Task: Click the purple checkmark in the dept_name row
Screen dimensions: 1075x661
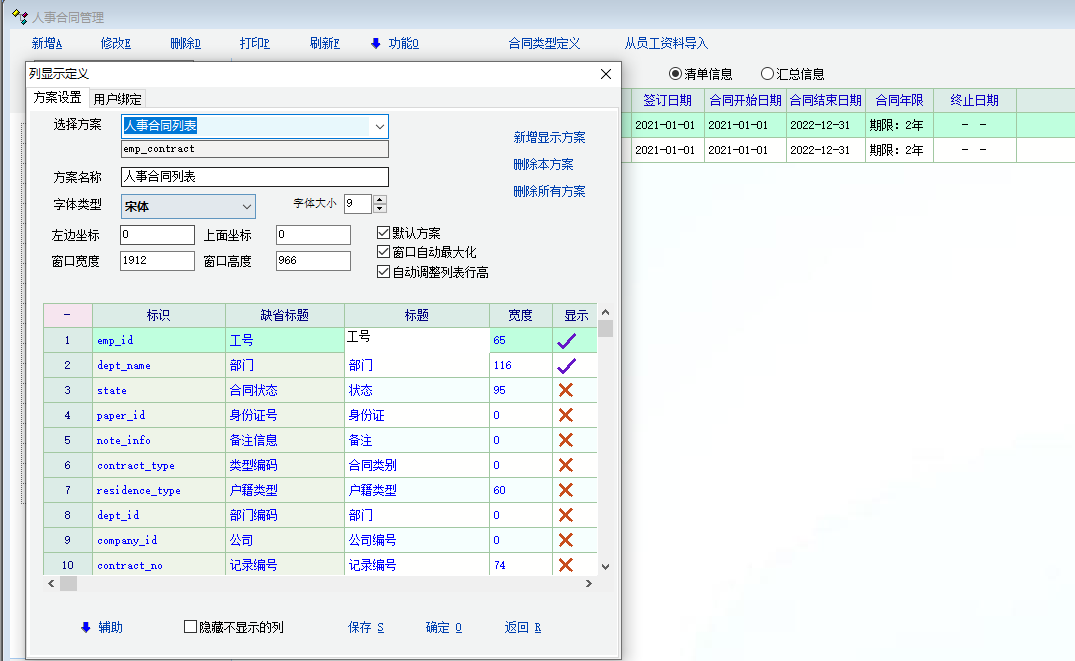Action: pos(566,366)
